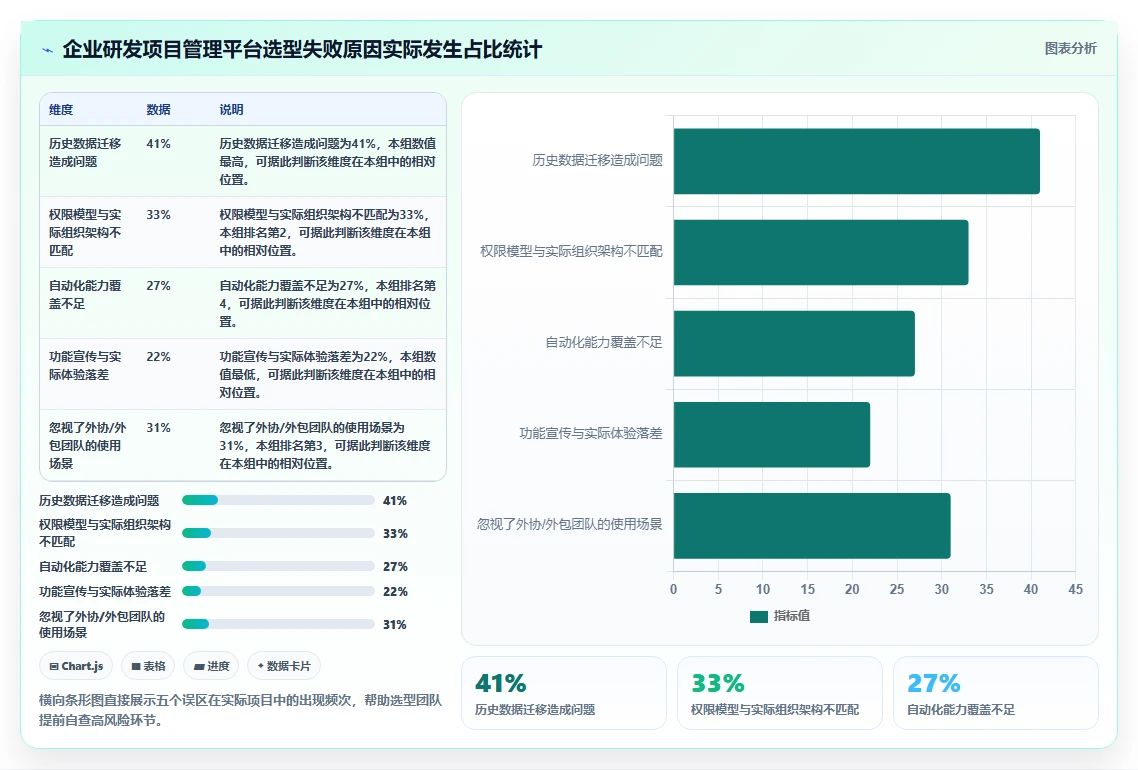Screen dimensions: 1138x770
Task: Select the 数据卡片 tag chip
Action: click(284, 666)
